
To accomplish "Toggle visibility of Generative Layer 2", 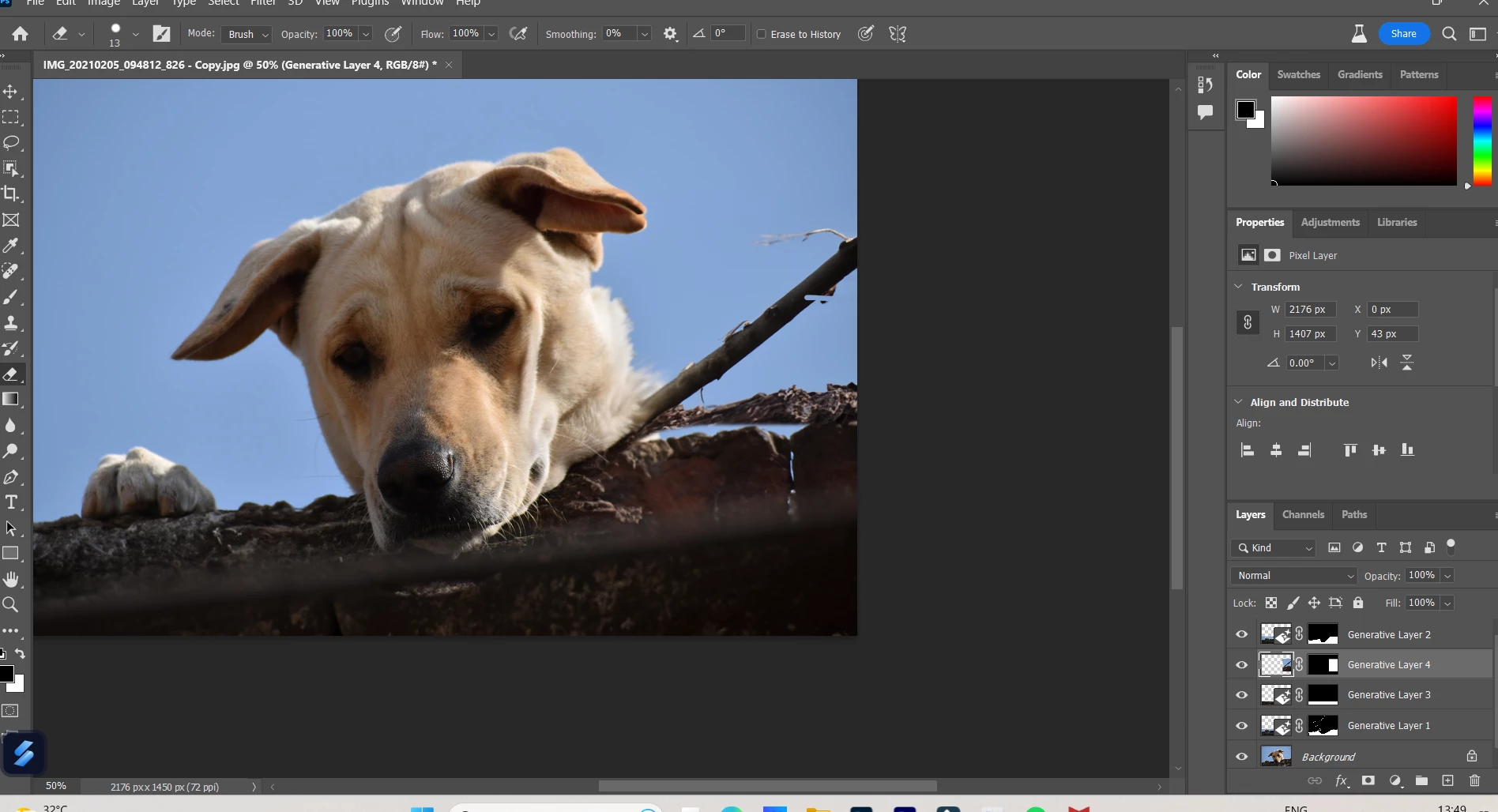I will tap(1242, 634).
